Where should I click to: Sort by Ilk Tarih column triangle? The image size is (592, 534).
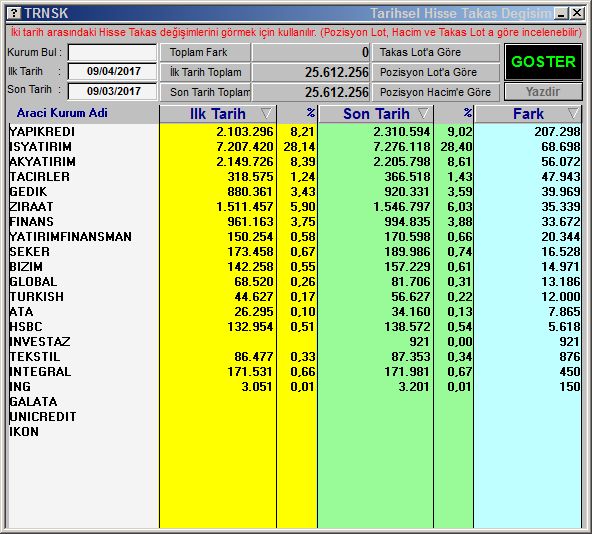pos(266,113)
